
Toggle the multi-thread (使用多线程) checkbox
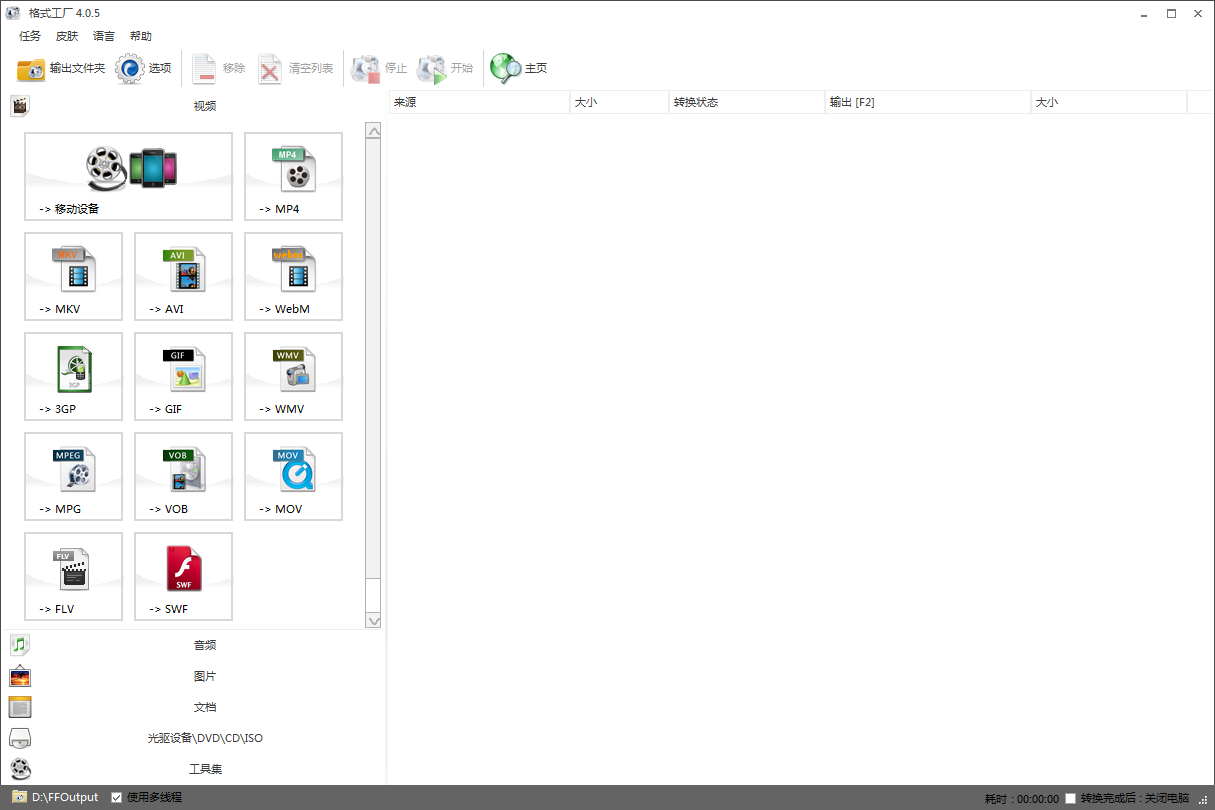pyautogui.click(x=117, y=797)
